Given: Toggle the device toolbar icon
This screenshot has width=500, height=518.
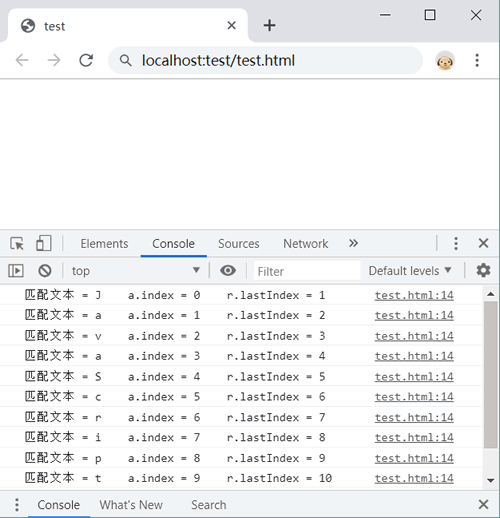Looking at the screenshot, I should tap(44, 243).
